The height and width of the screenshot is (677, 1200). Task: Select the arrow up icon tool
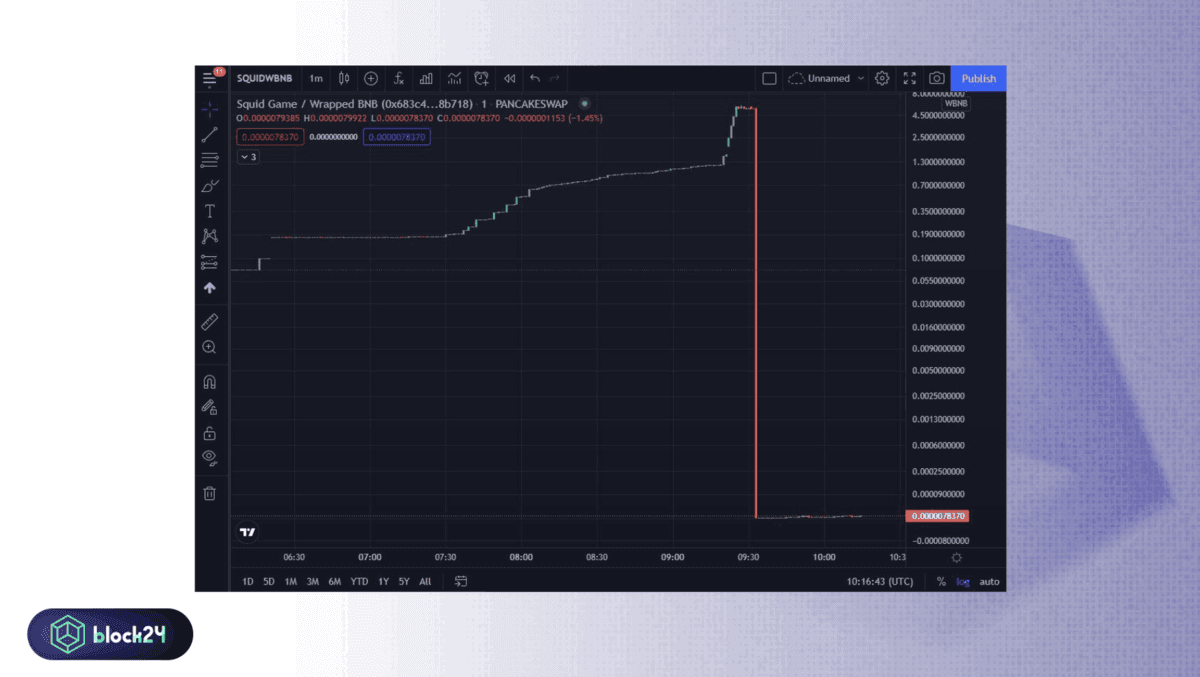(x=209, y=288)
